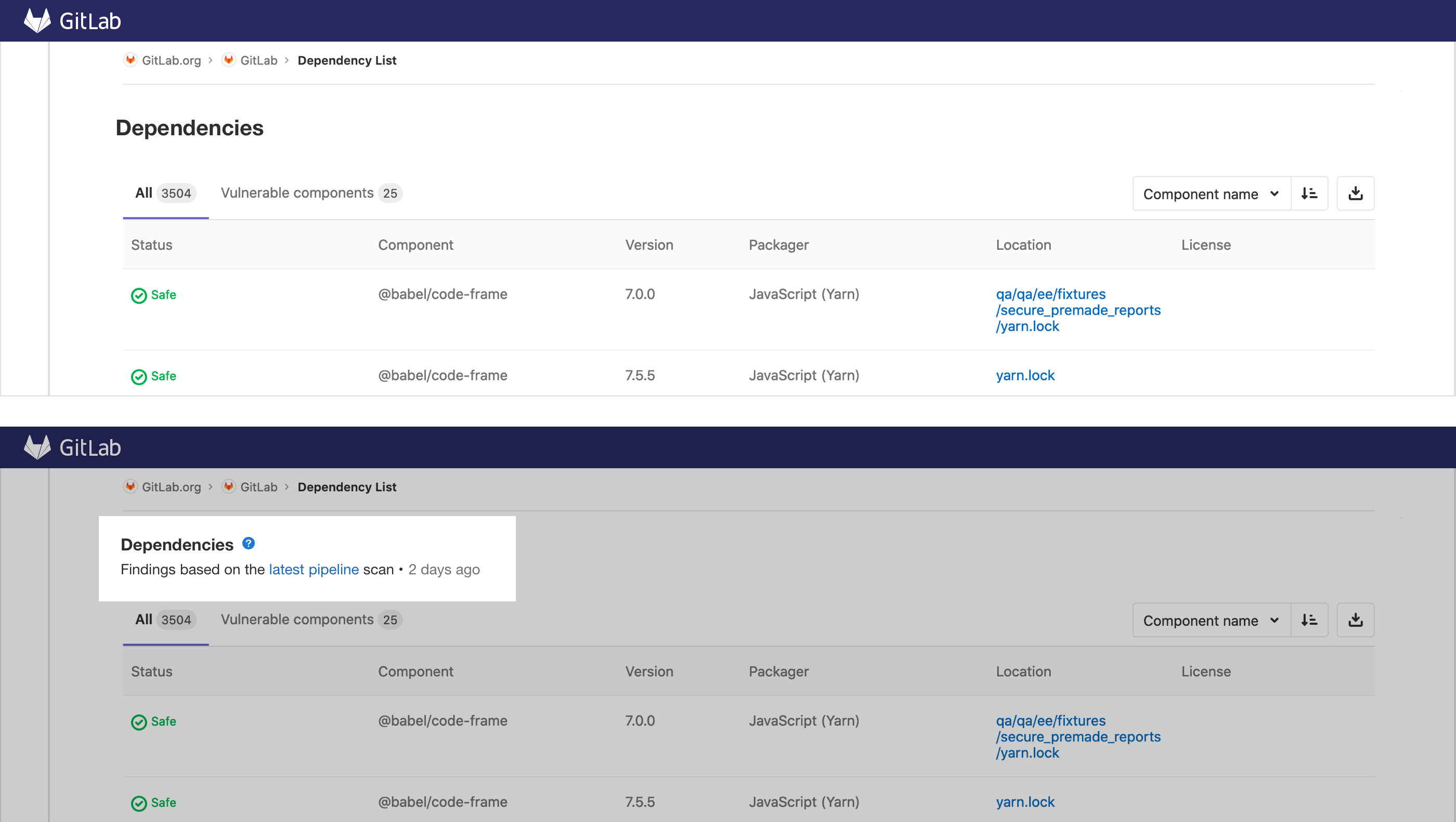Click the blue help icon beside Dependencies heading
Viewport: 1456px width, 822px height.
pos(249,543)
